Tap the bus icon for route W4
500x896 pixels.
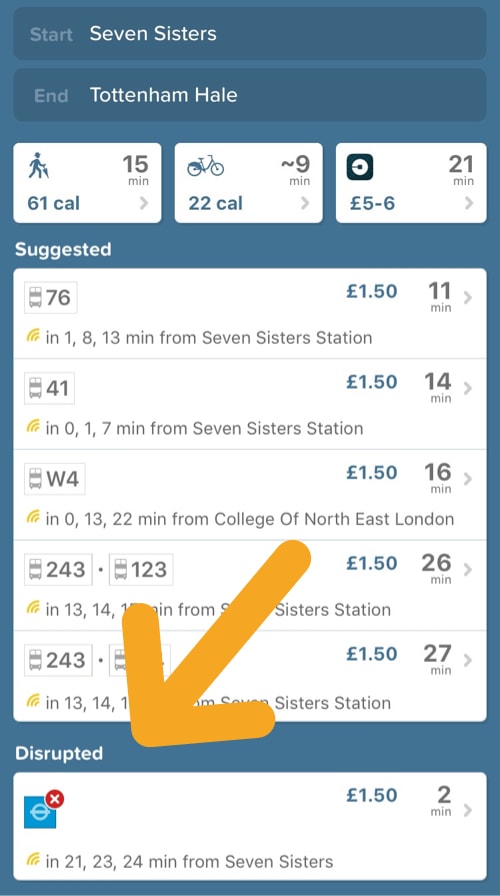pyautogui.click(x=35, y=479)
